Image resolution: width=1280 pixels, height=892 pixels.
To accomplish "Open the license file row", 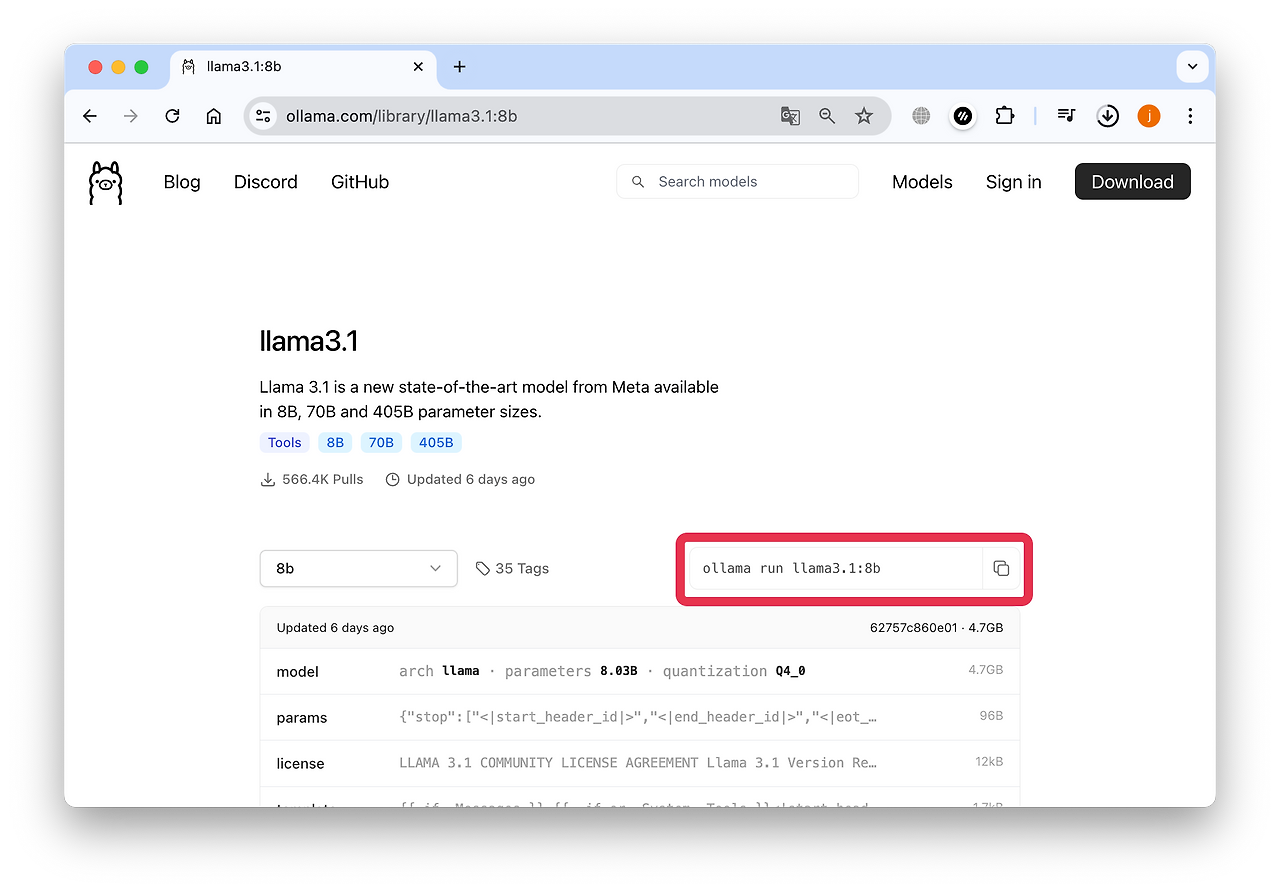I will pyautogui.click(x=640, y=763).
